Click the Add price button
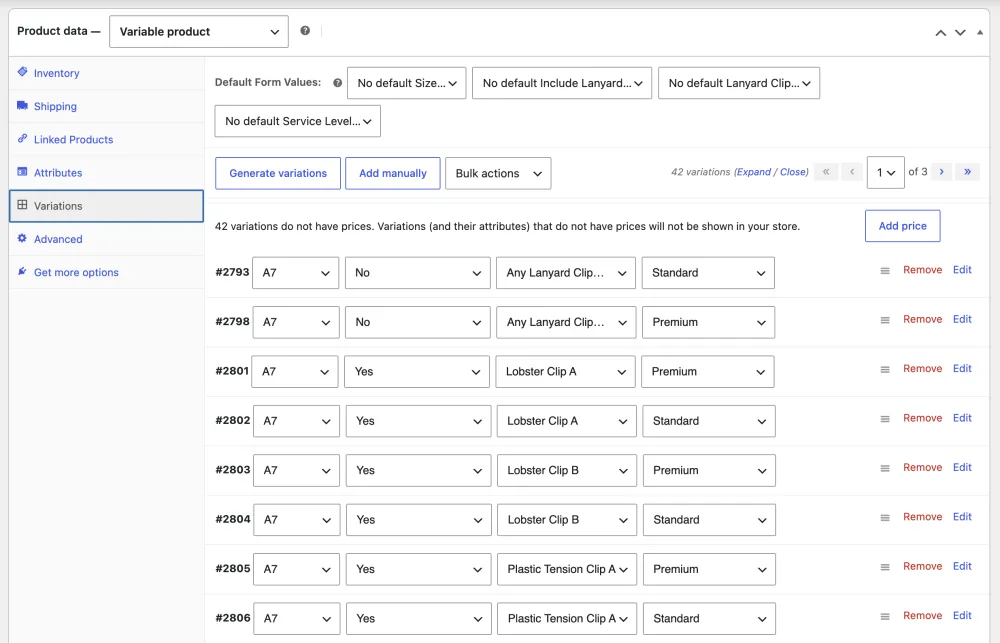This screenshot has height=643, width=1000. pos(902,226)
